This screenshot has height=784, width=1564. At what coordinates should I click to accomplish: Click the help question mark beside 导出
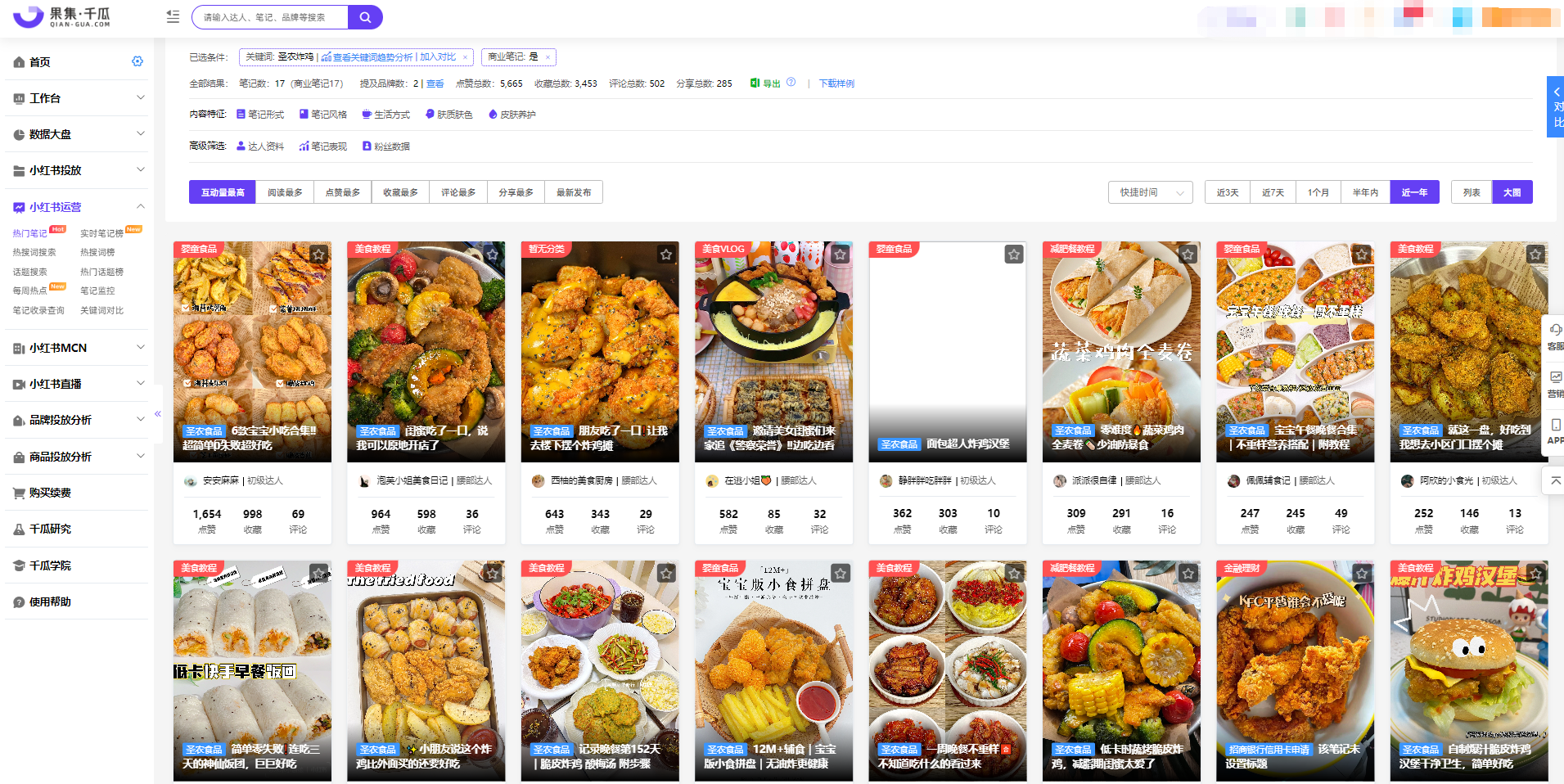791,83
